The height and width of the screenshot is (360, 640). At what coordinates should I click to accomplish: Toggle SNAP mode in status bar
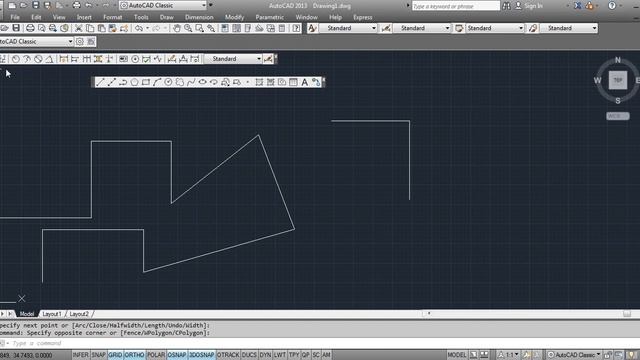point(98,355)
